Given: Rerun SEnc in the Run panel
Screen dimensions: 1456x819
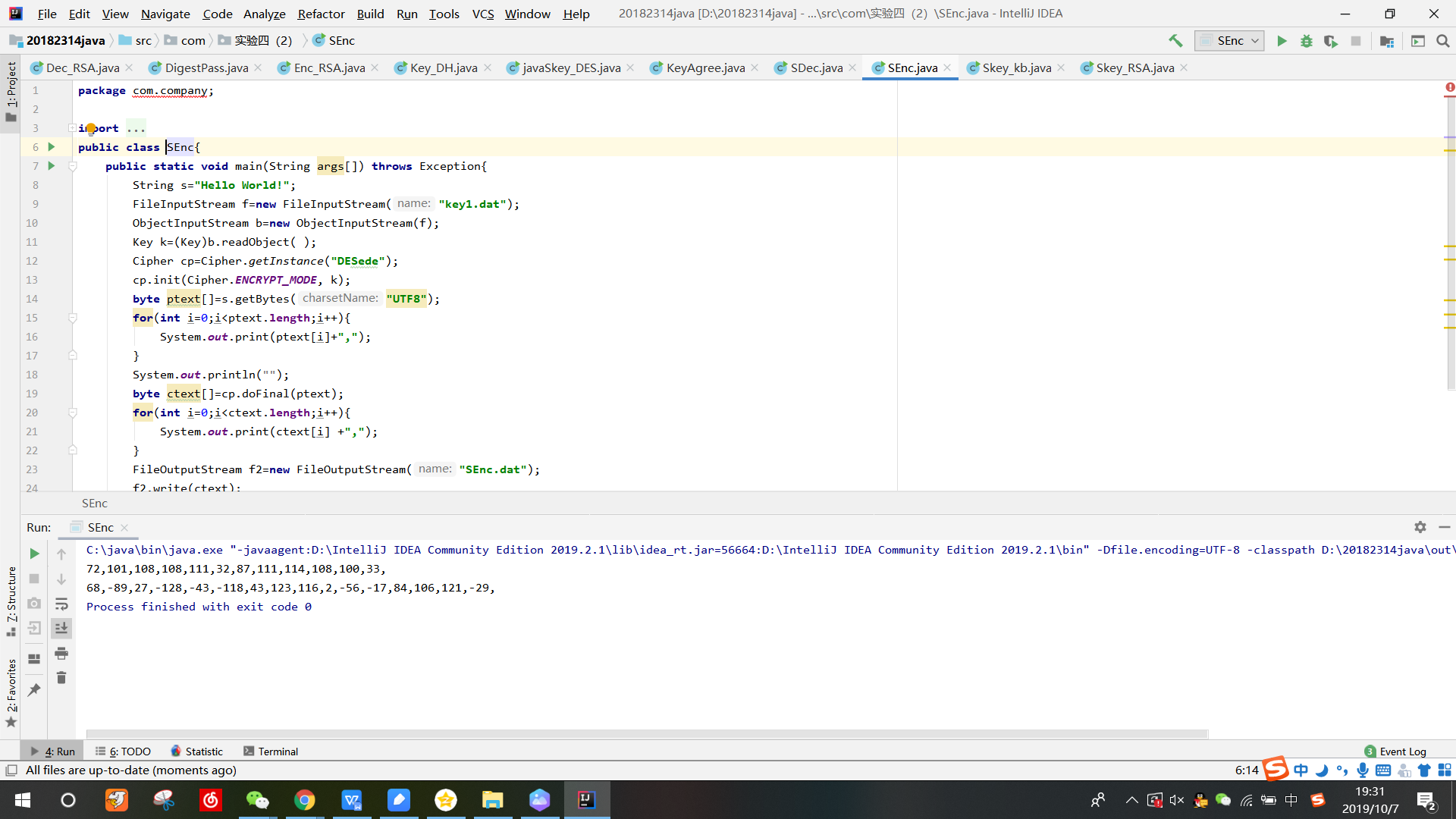Looking at the screenshot, I should [34, 554].
